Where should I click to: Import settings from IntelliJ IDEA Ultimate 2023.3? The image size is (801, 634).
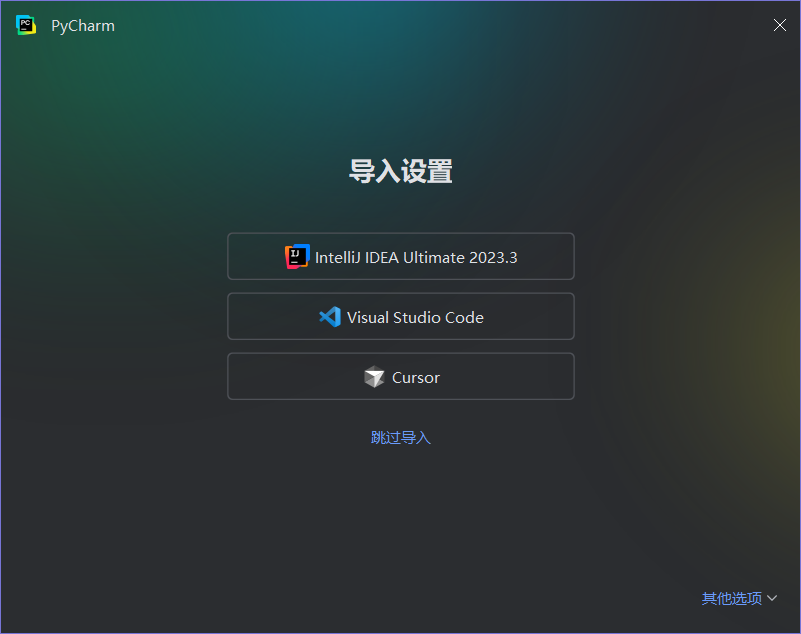click(400, 256)
